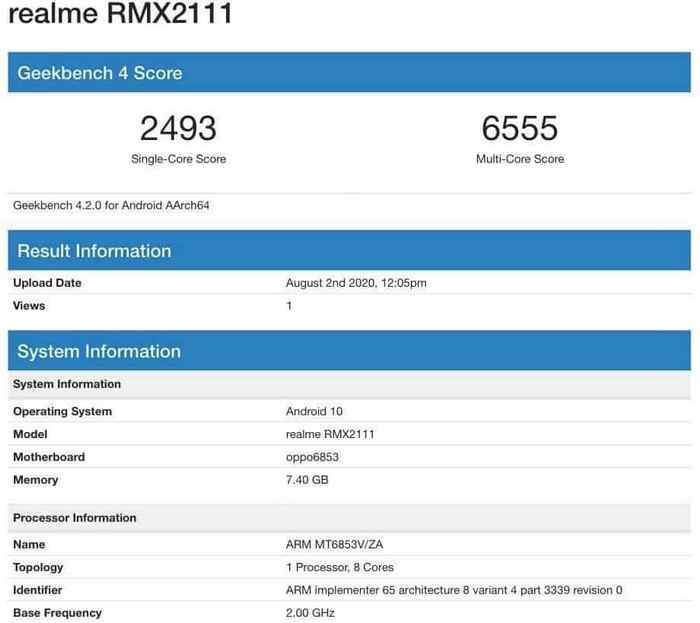Click the 'Views' row label
Viewport: 700px width, 623px height.
29,306
